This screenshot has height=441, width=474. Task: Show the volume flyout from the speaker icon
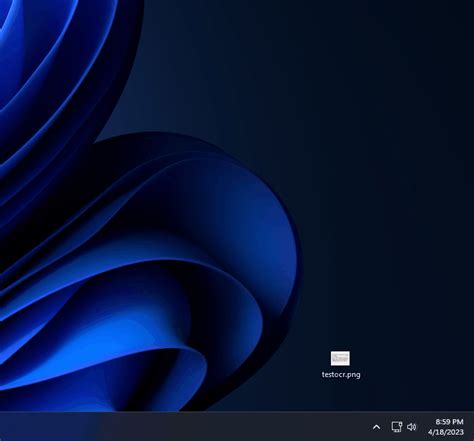coord(412,427)
